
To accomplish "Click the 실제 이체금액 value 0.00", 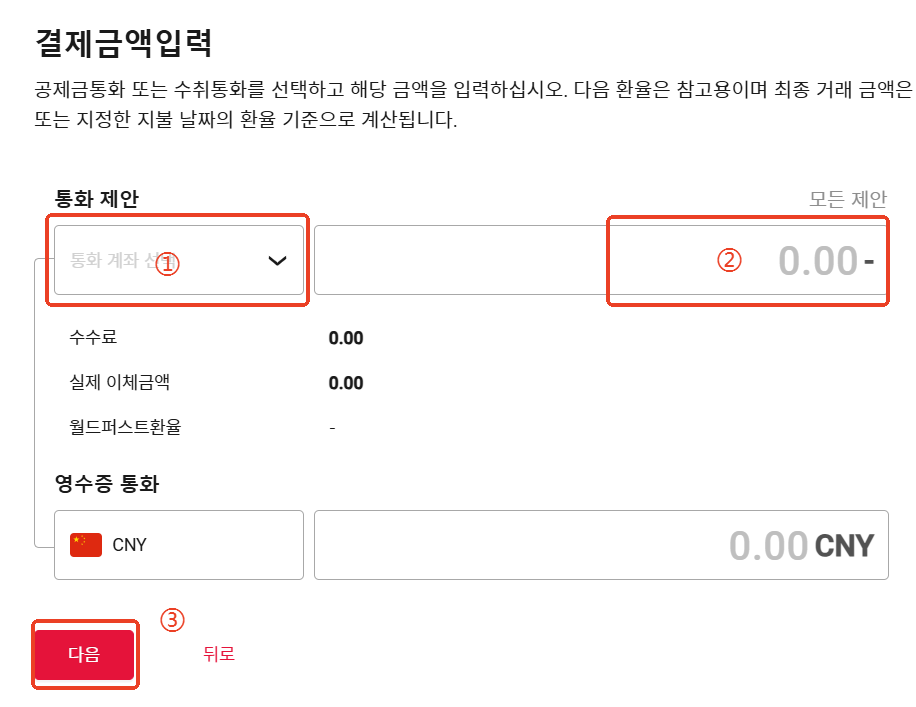I will point(346,383).
